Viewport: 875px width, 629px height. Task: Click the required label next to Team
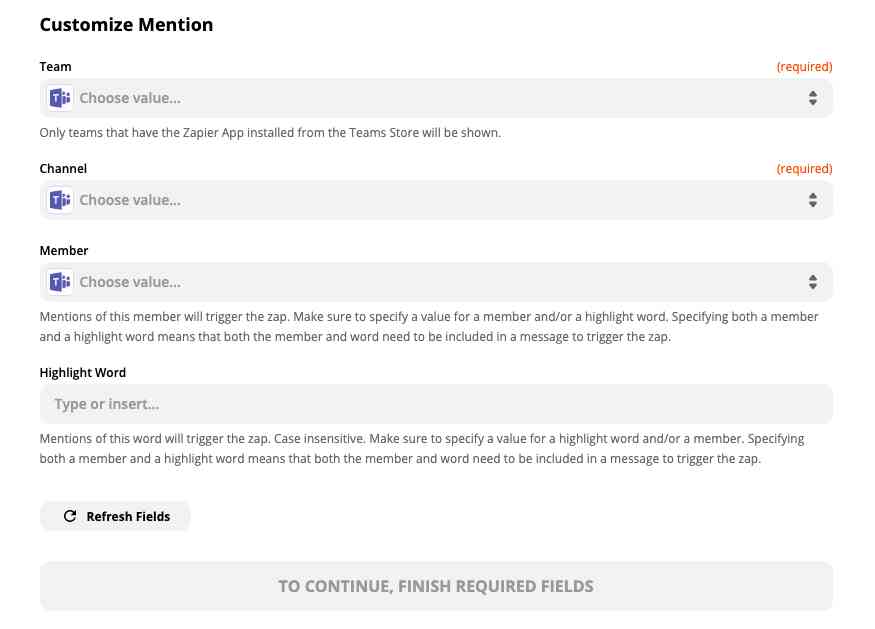tap(805, 66)
